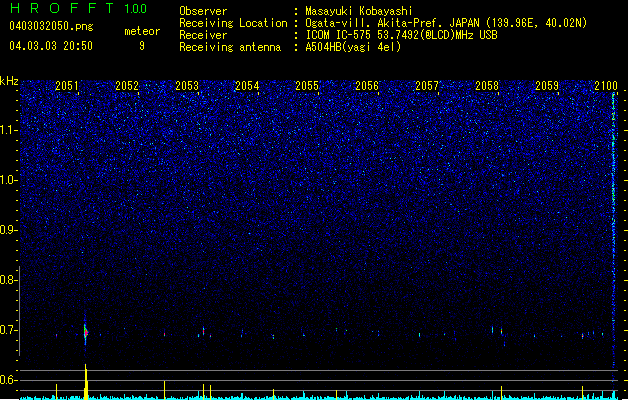The width and height of the screenshot is (629, 400).
Task: Click the timestamp 04.03.03 20:50
Action: point(51,46)
